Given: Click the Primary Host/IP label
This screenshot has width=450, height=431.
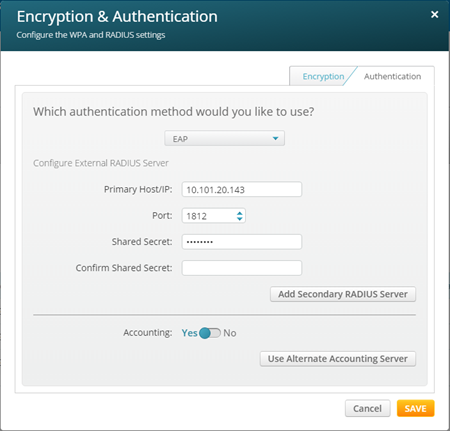Looking at the screenshot, I should [x=138, y=189].
